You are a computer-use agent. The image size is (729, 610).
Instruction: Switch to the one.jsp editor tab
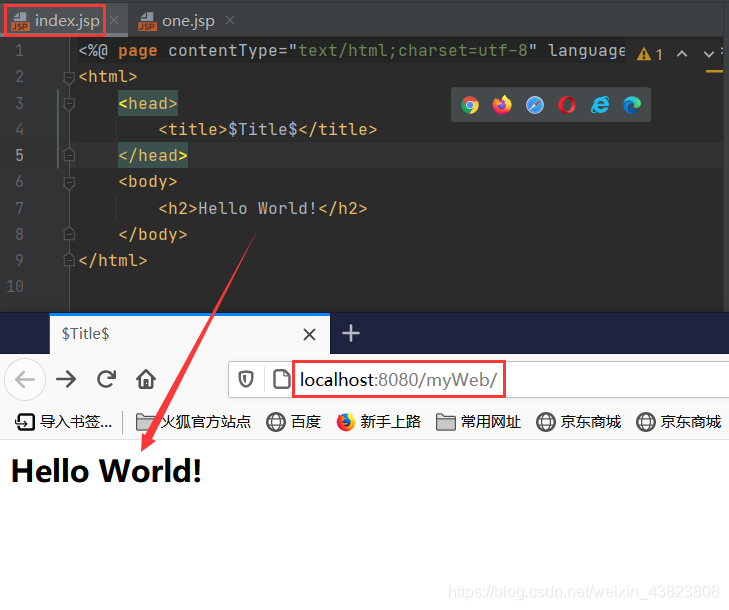click(x=177, y=21)
